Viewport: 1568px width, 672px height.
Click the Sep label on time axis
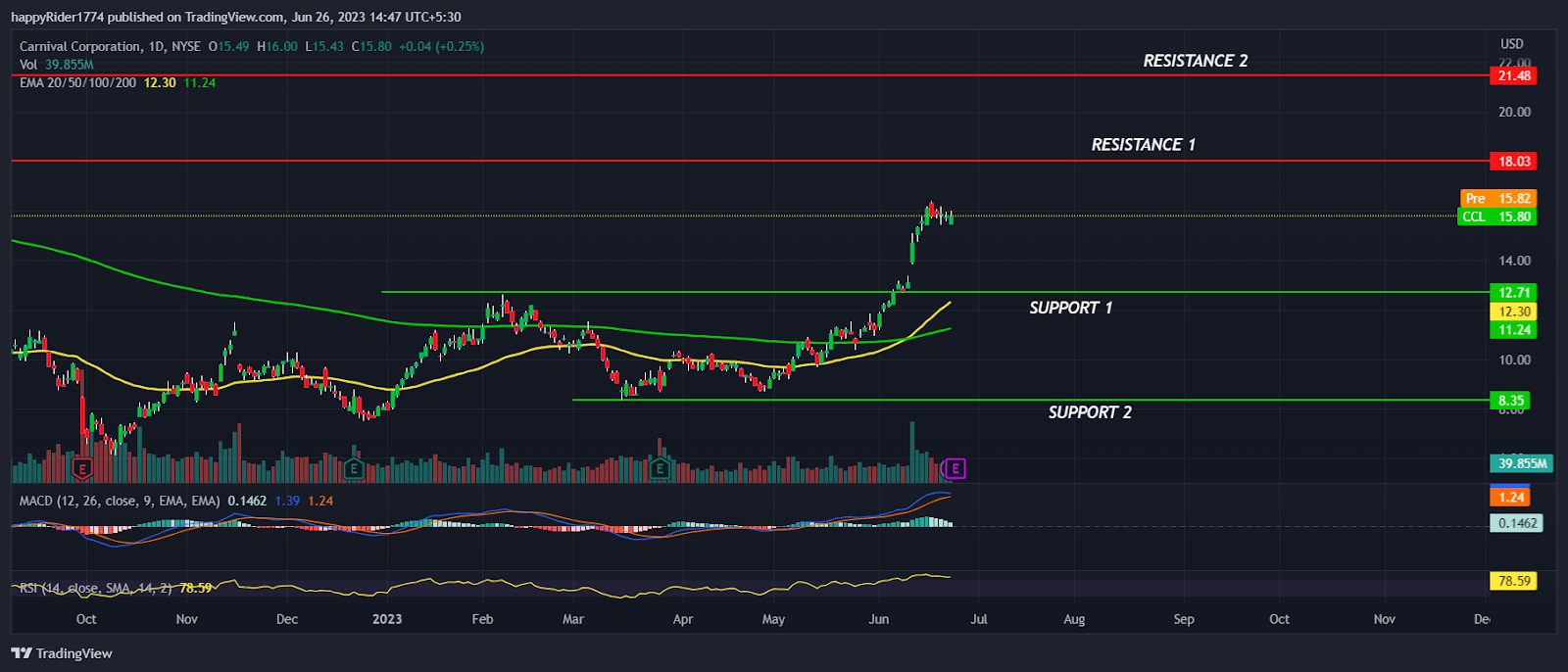coord(1184,619)
